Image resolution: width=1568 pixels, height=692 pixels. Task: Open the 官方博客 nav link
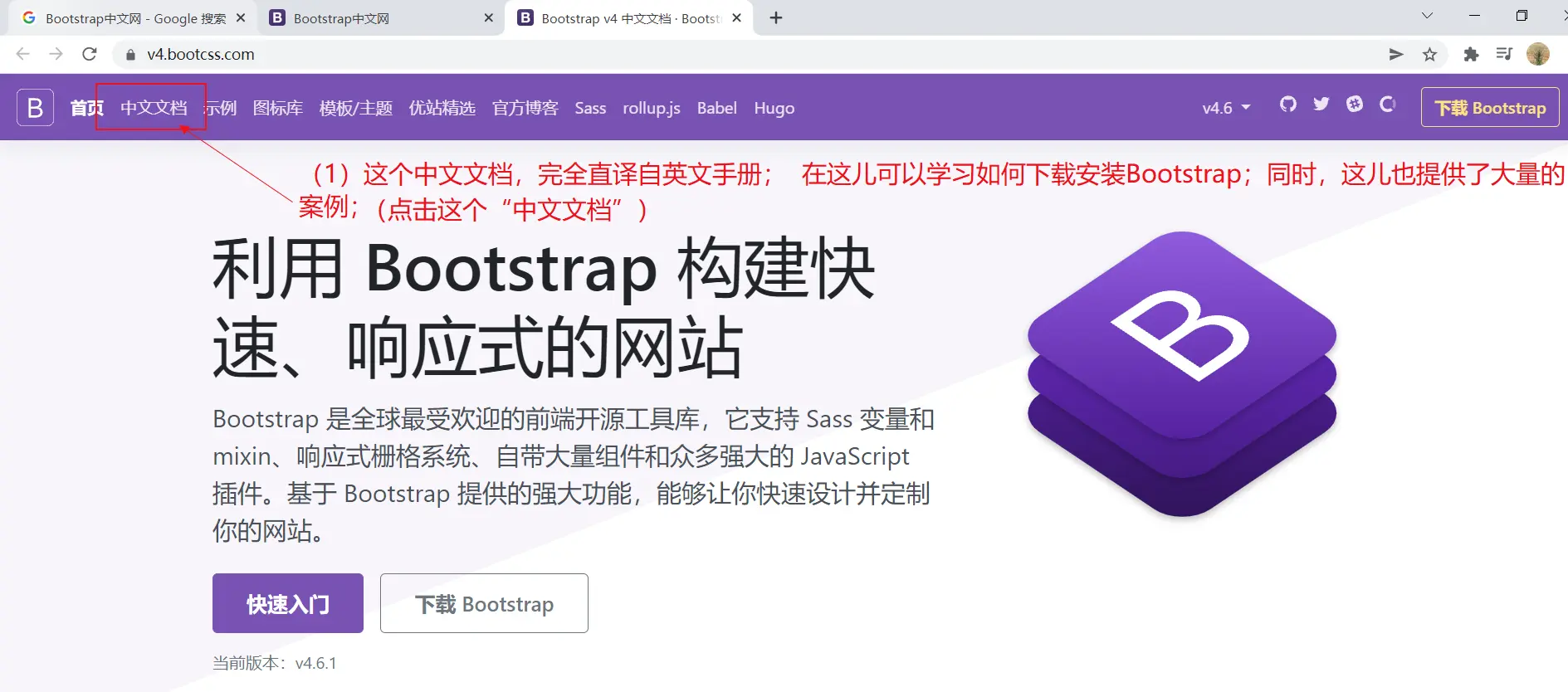(x=525, y=108)
